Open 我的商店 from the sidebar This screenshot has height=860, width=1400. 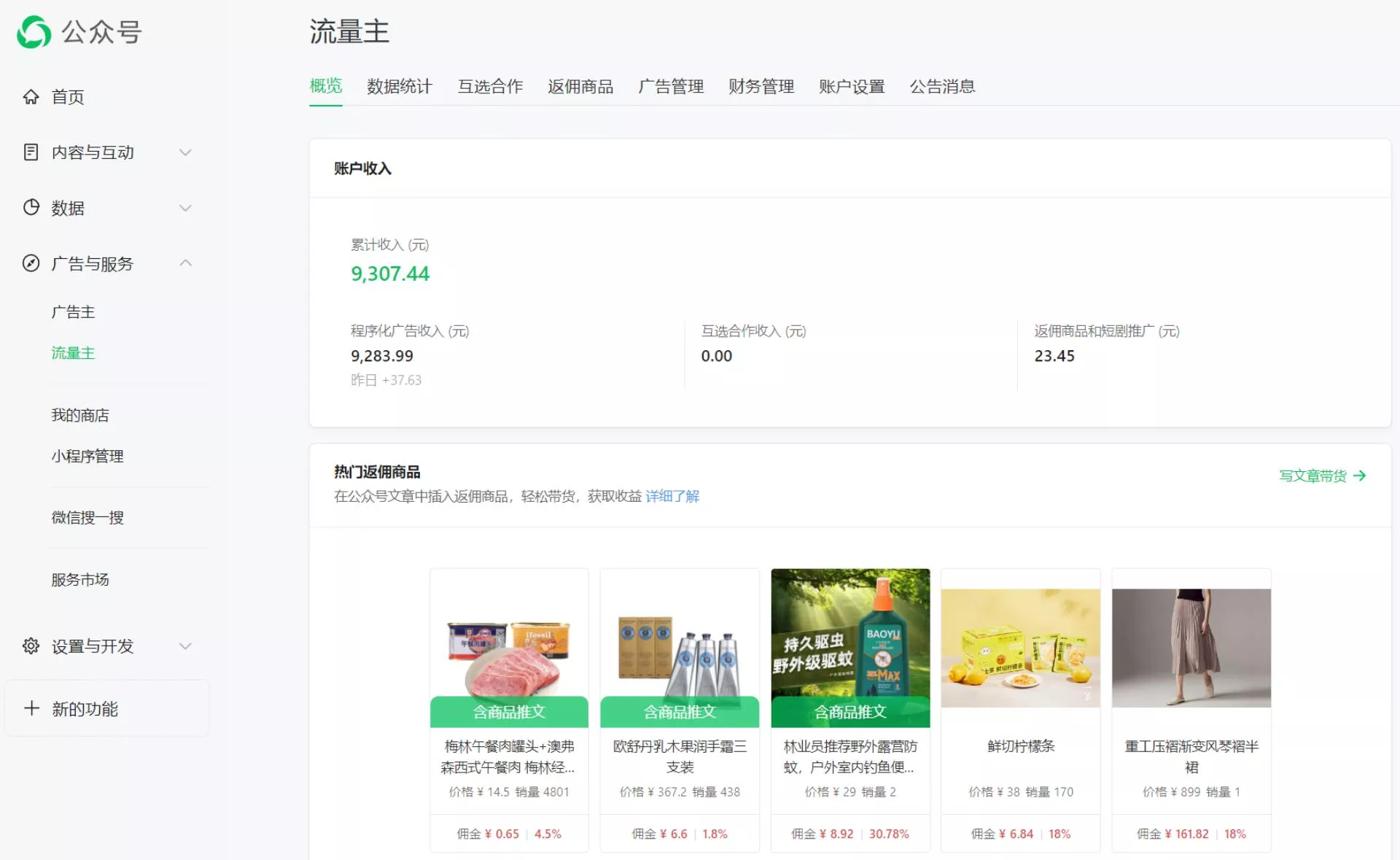click(x=79, y=414)
